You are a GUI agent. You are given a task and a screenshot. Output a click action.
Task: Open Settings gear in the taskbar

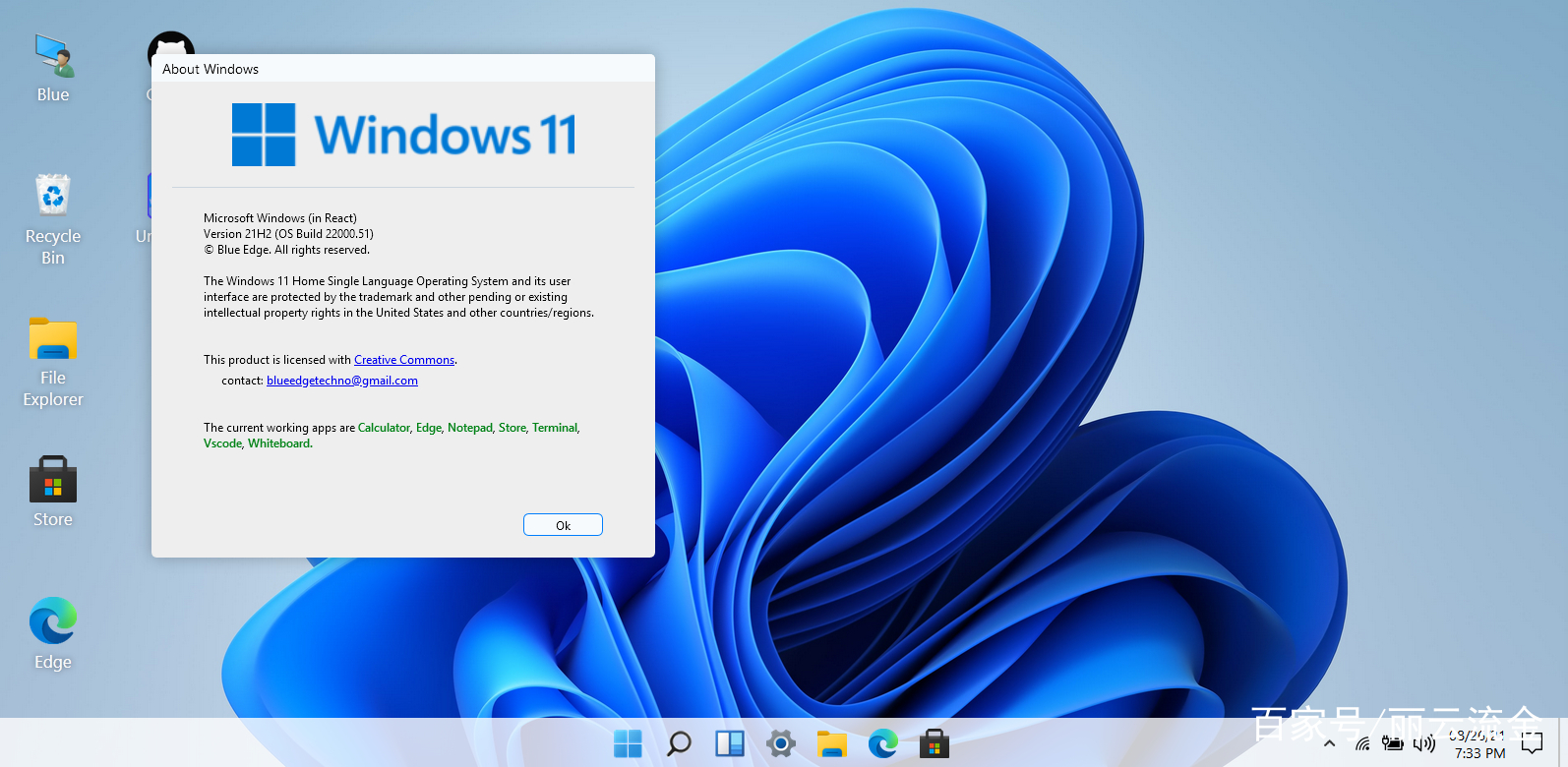781,744
